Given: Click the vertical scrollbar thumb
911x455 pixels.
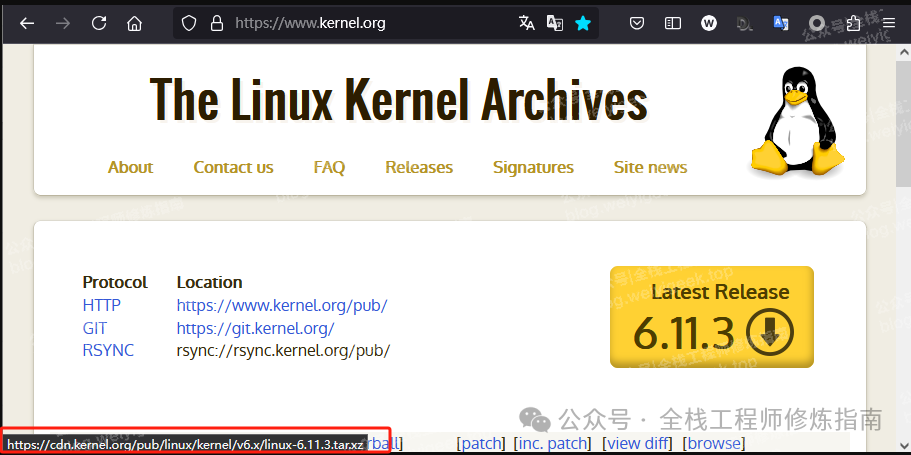Looking at the screenshot, I should point(904,123).
